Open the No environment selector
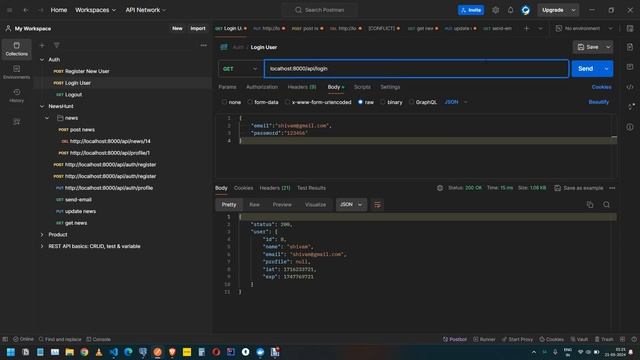 pos(584,29)
